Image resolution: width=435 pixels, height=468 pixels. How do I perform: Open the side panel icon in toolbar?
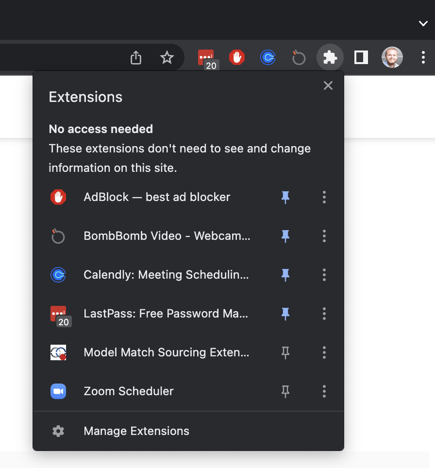(361, 57)
